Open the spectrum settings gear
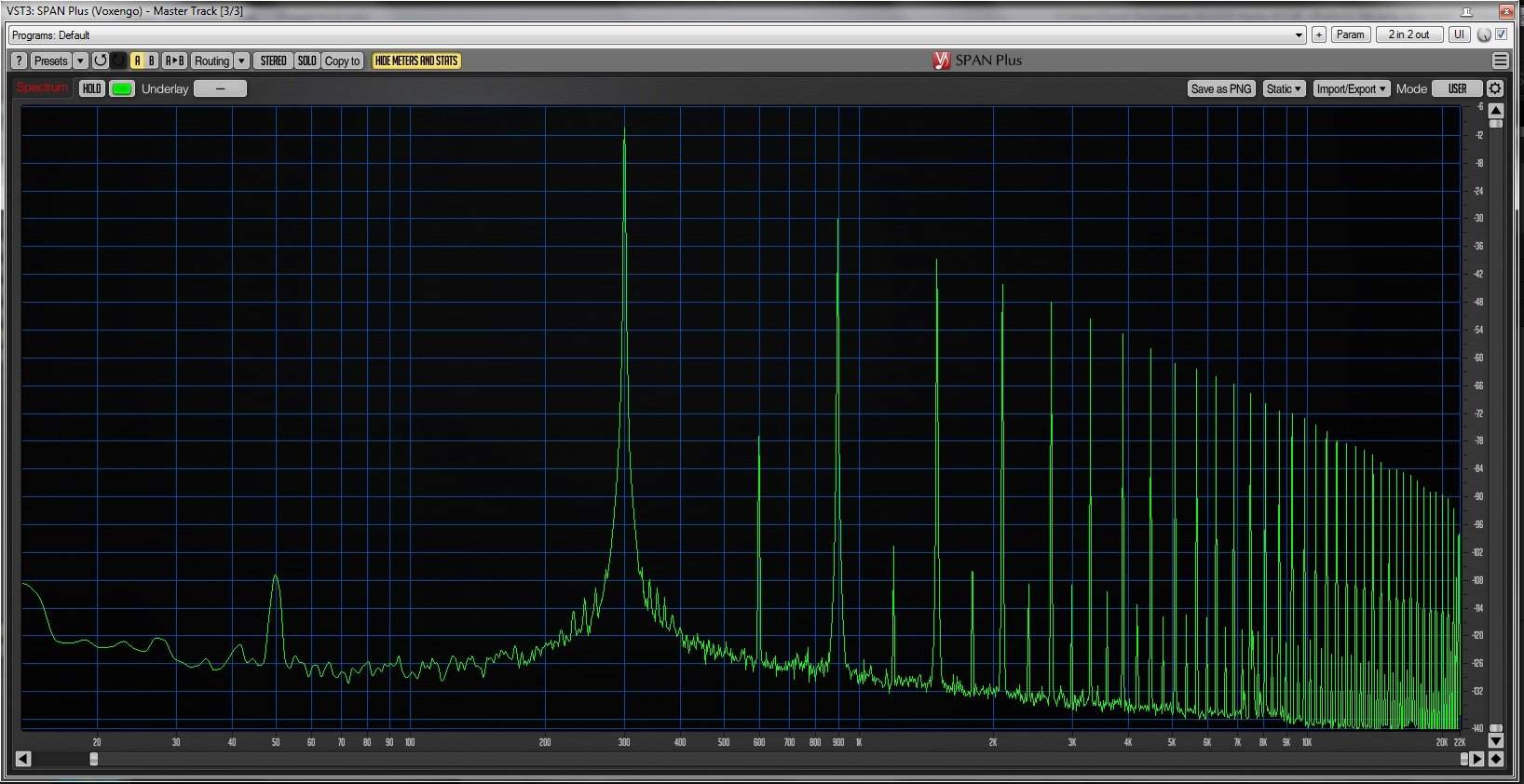This screenshot has height=784, width=1524. coord(1495,88)
